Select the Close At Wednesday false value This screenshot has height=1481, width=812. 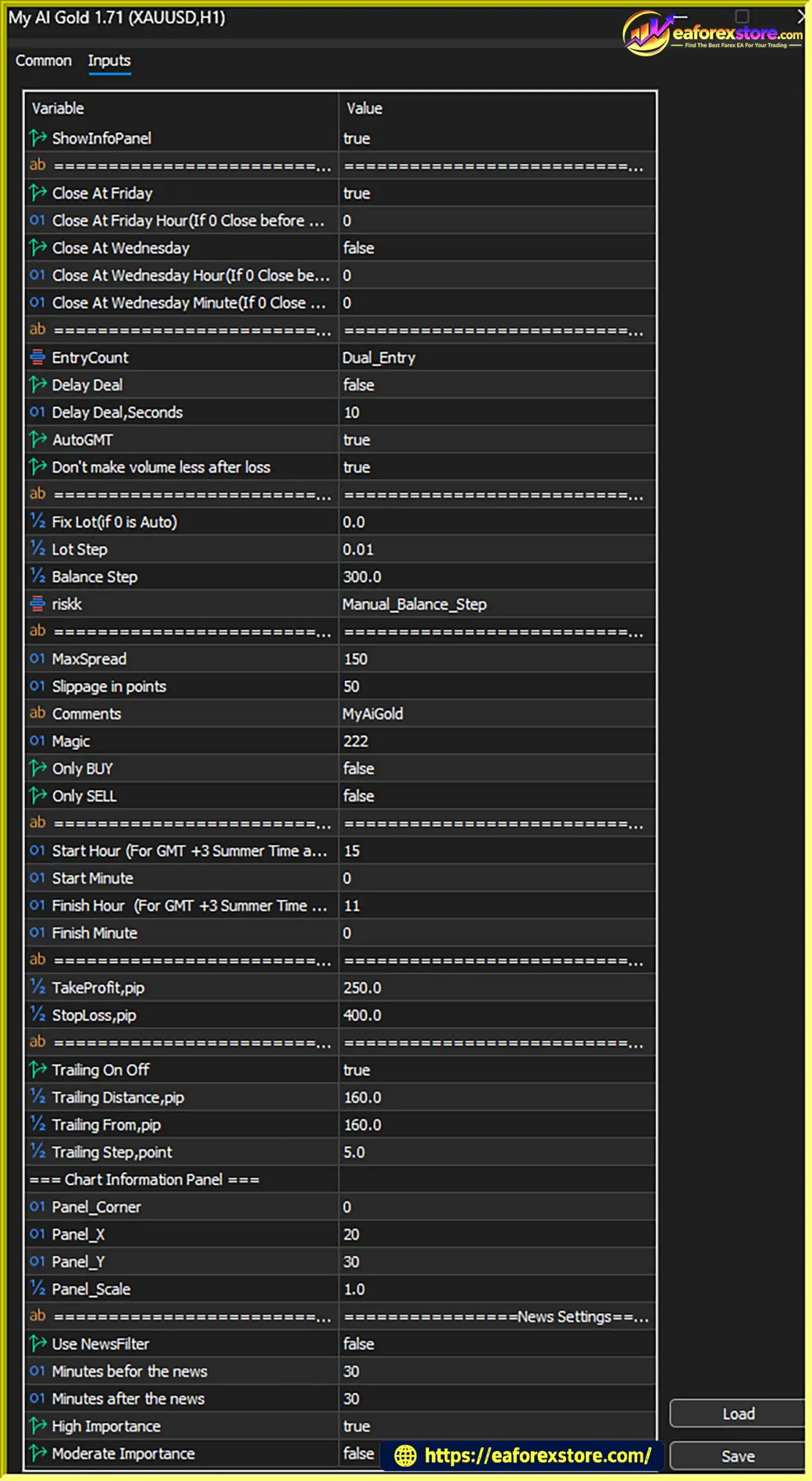359,248
